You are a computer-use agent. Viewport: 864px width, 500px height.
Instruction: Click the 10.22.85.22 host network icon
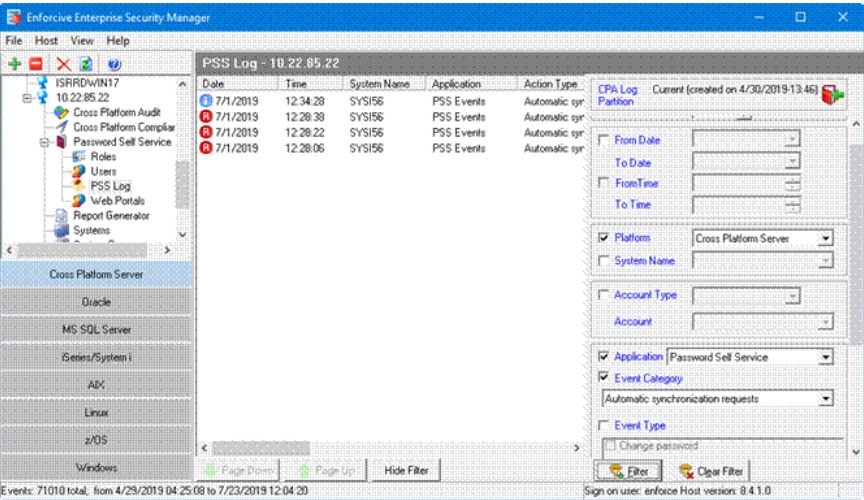pos(42,98)
